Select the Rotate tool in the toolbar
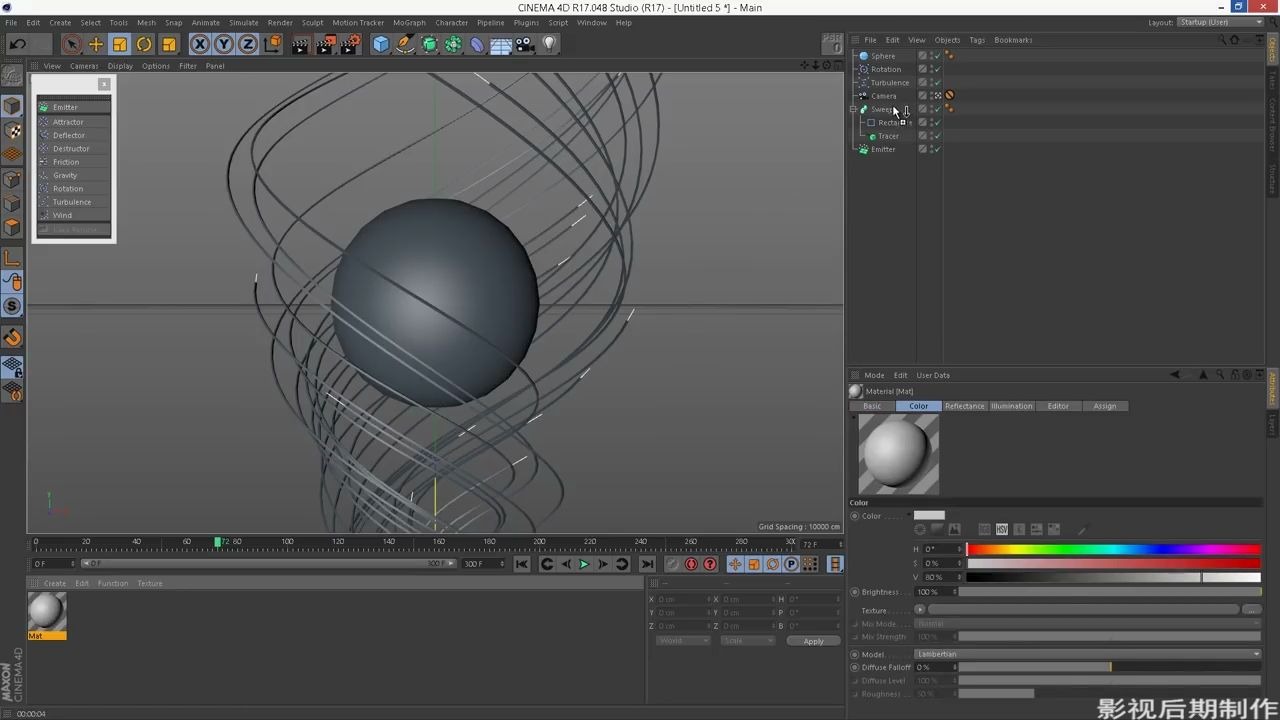Screen dimensions: 1280x720 click(x=144, y=44)
